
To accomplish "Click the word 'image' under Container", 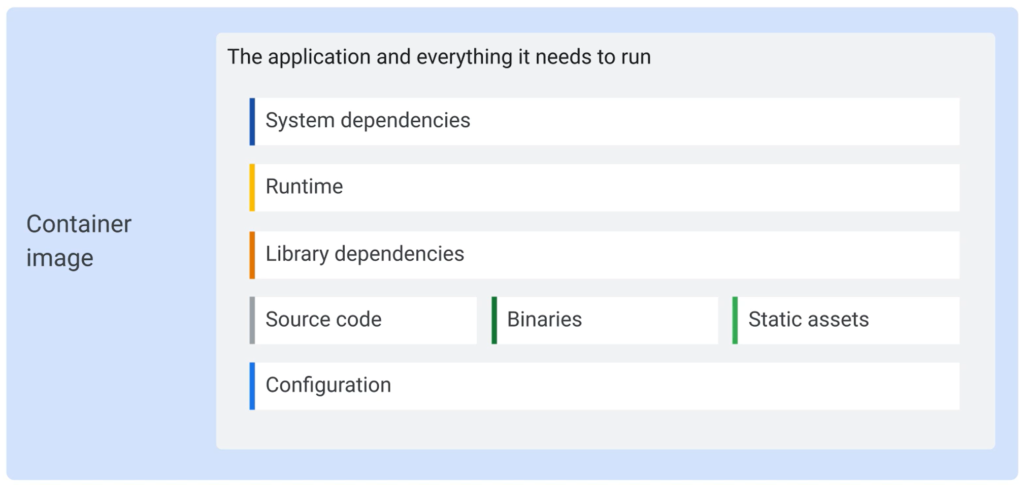I will [x=60, y=258].
